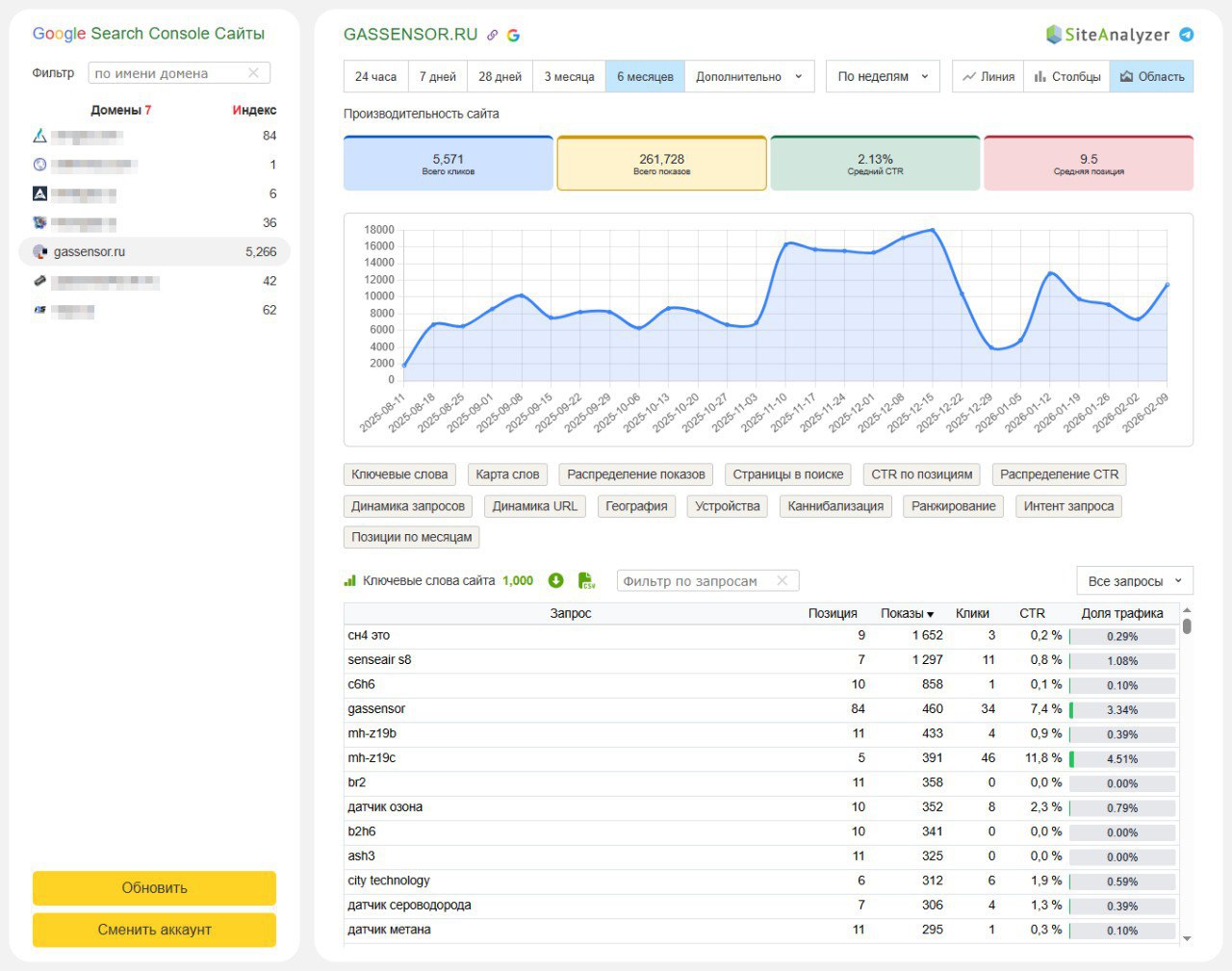Screen dimensions: 1232x971
Task: Click the link icon next to GASSENSOR.RU
Action: [x=493, y=34]
